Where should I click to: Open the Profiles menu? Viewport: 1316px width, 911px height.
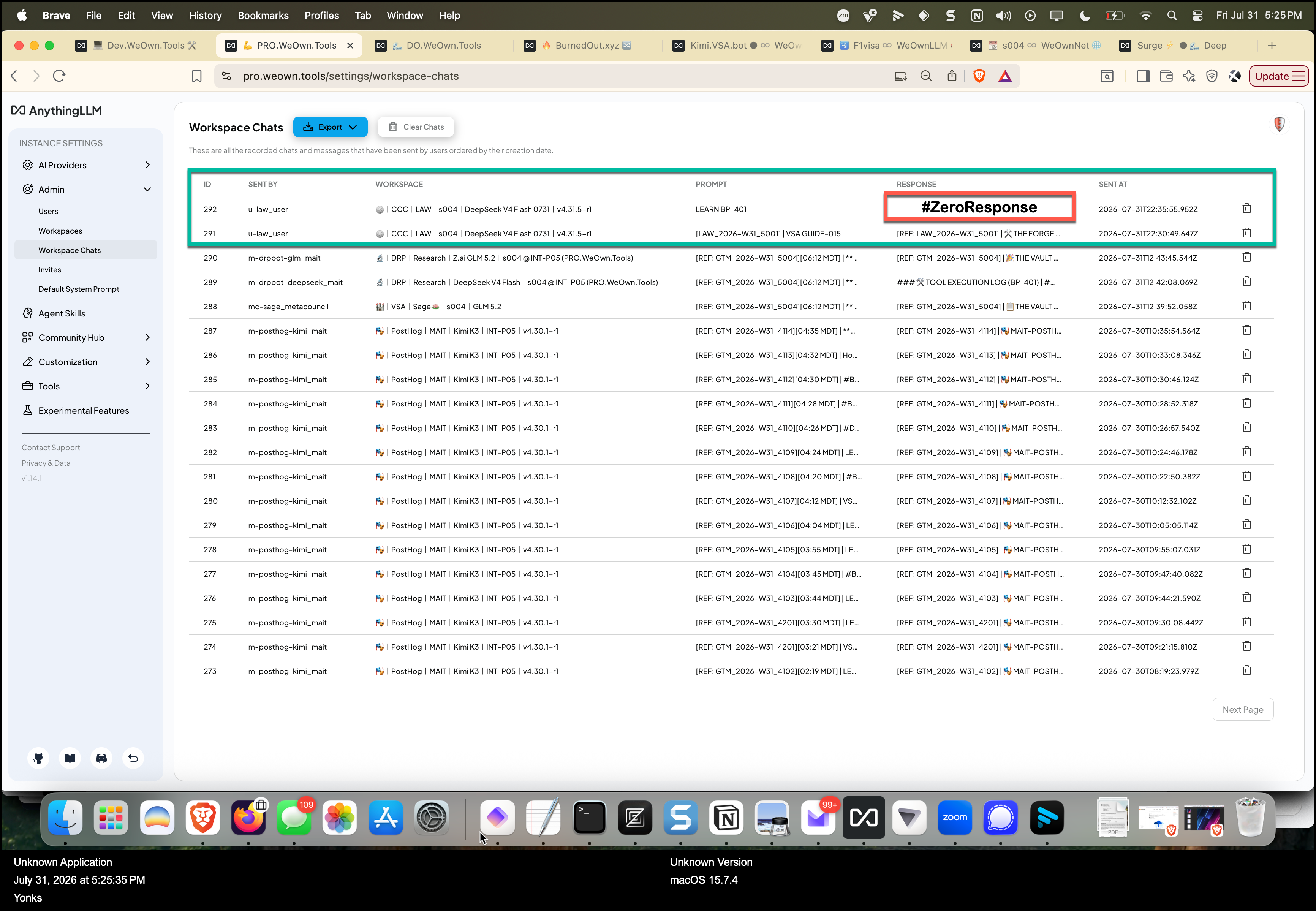coord(322,16)
